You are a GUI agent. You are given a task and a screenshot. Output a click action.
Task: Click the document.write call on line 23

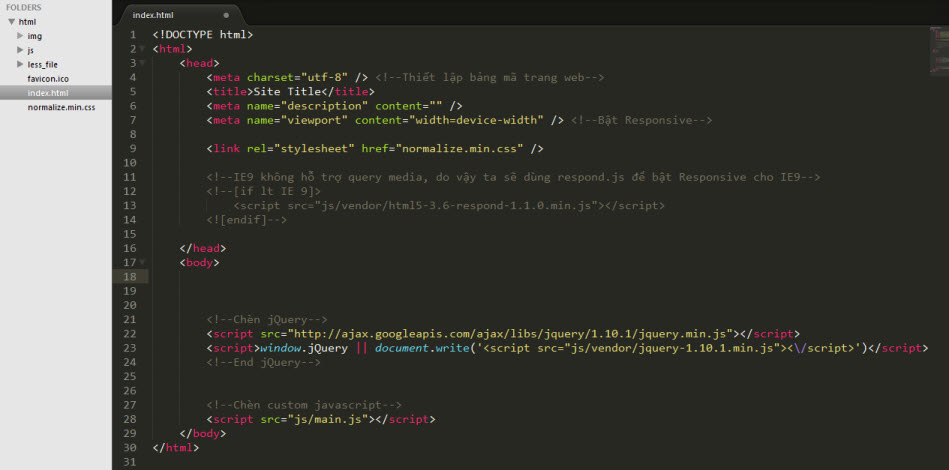[x=422, y=348]
